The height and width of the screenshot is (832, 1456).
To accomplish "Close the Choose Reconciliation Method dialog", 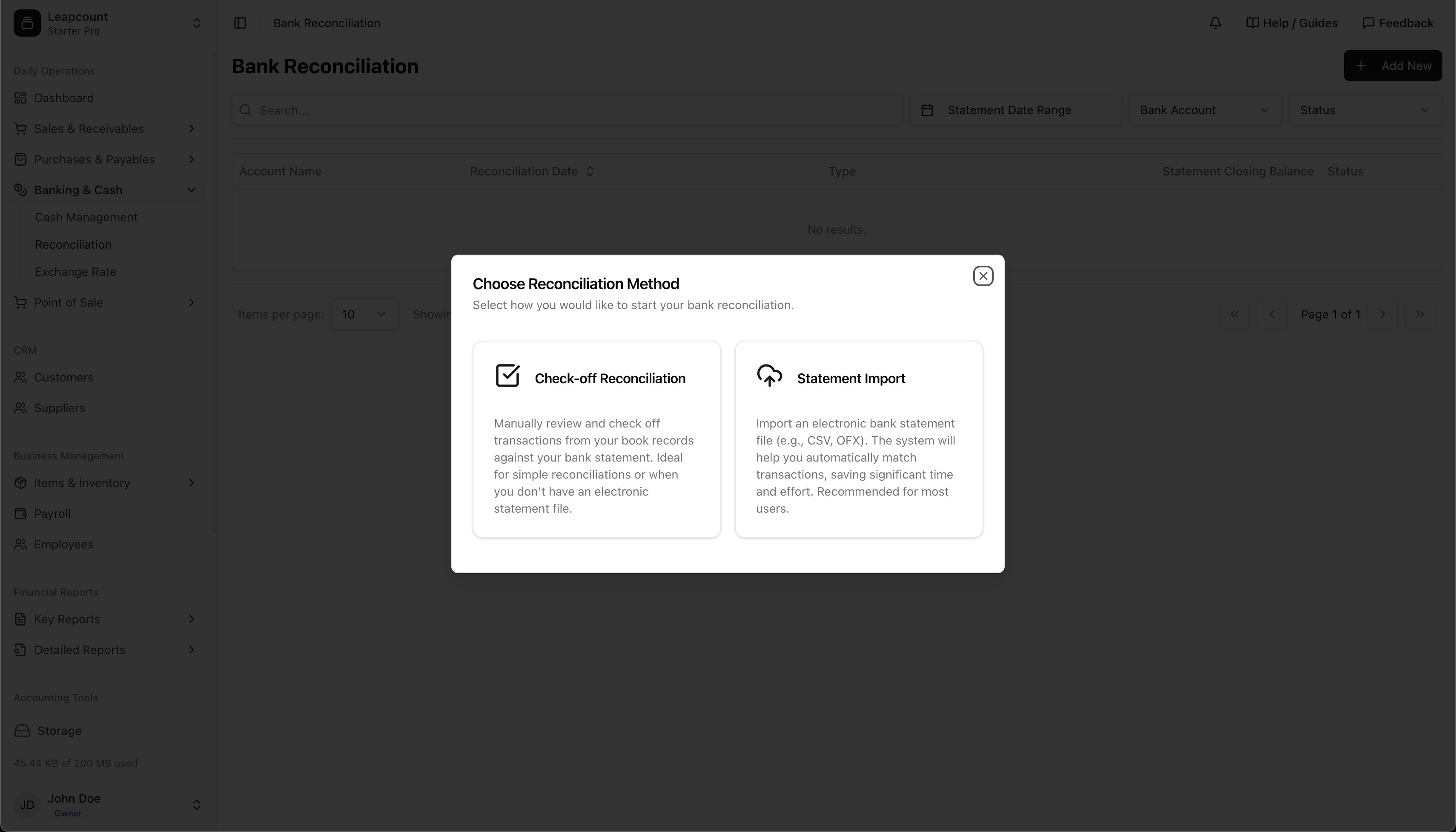I will 983,276.
